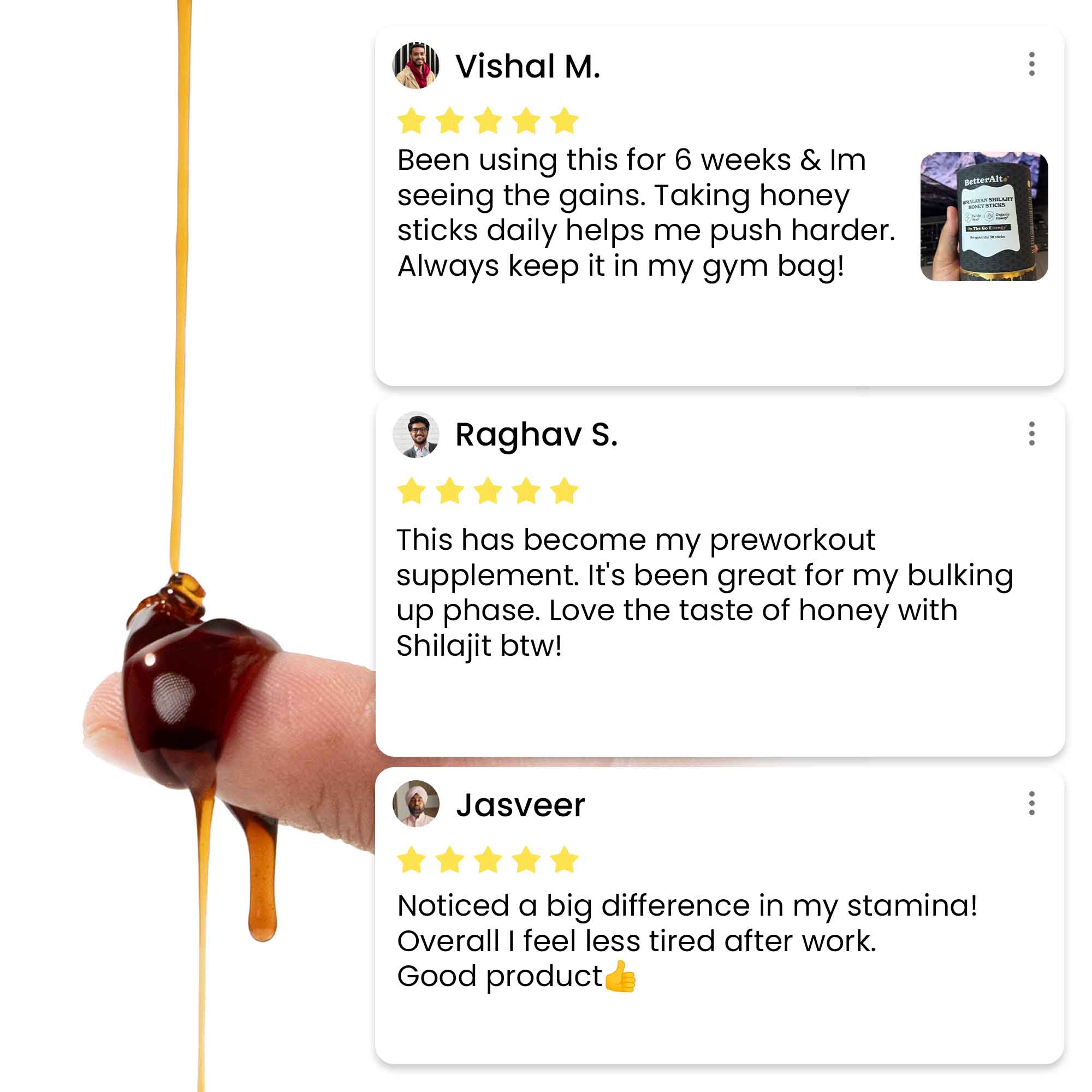Click the first star of Jasveer's rating
This screenshot has height=1092, width=1092.
412,860
